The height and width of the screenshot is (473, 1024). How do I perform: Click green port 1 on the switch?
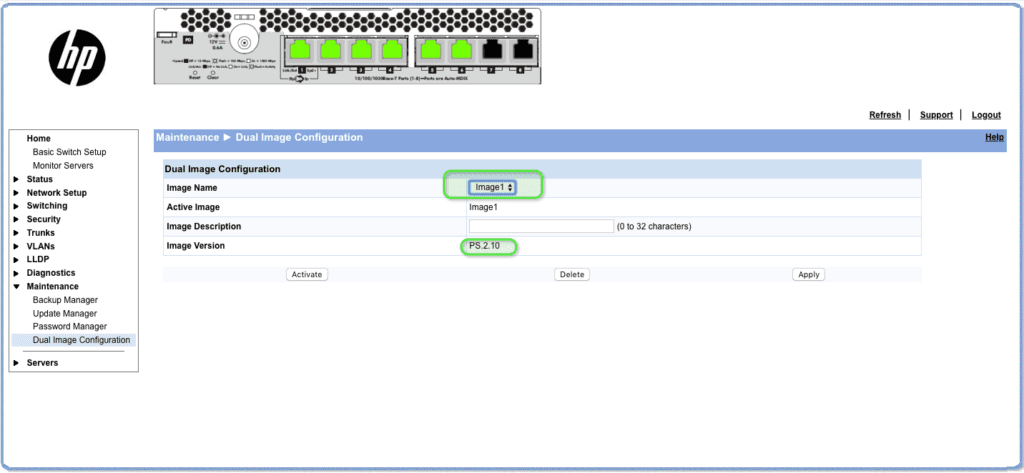click(x=300, y=50)
